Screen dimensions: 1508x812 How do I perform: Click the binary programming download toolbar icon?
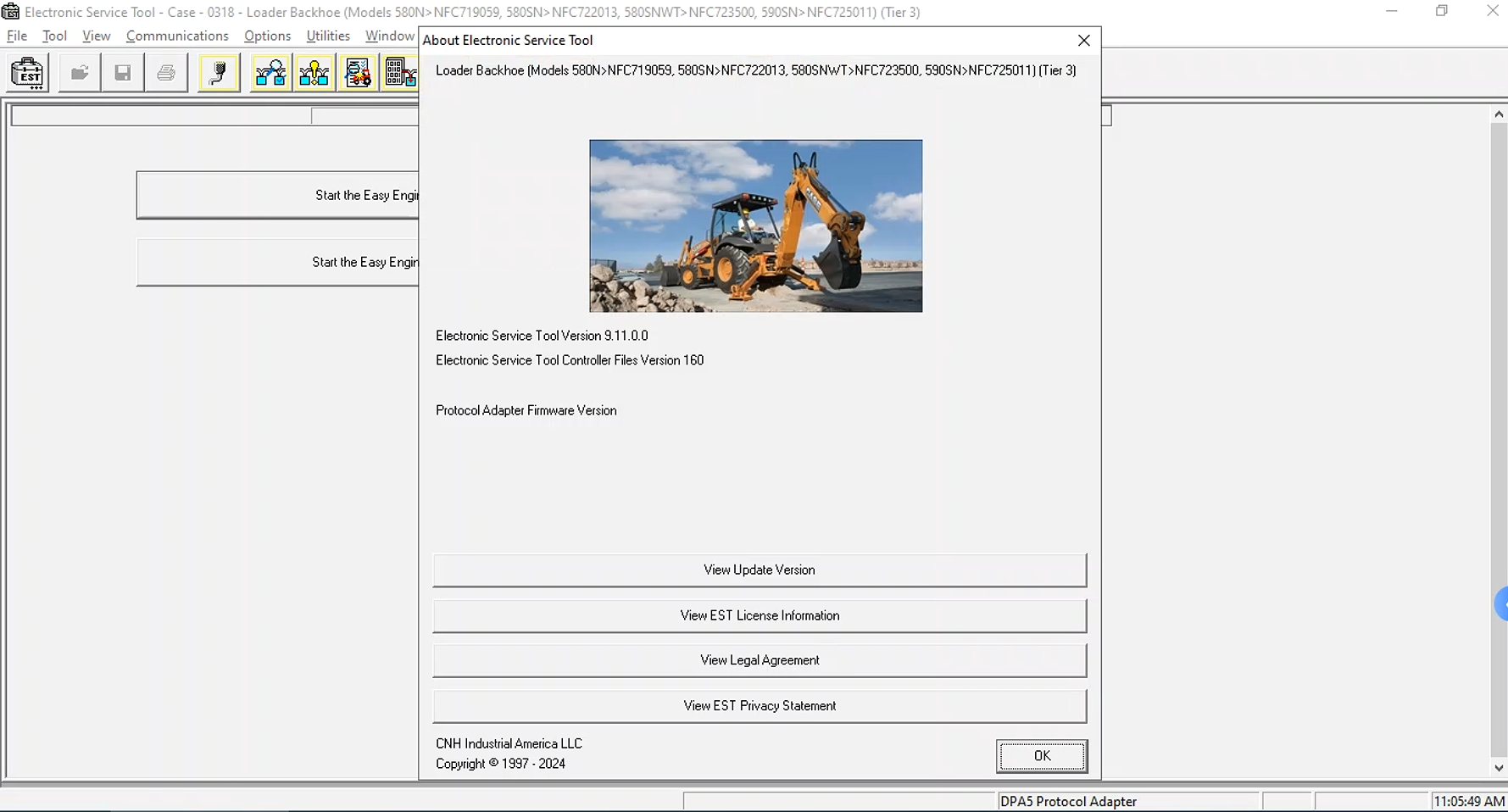400,73
